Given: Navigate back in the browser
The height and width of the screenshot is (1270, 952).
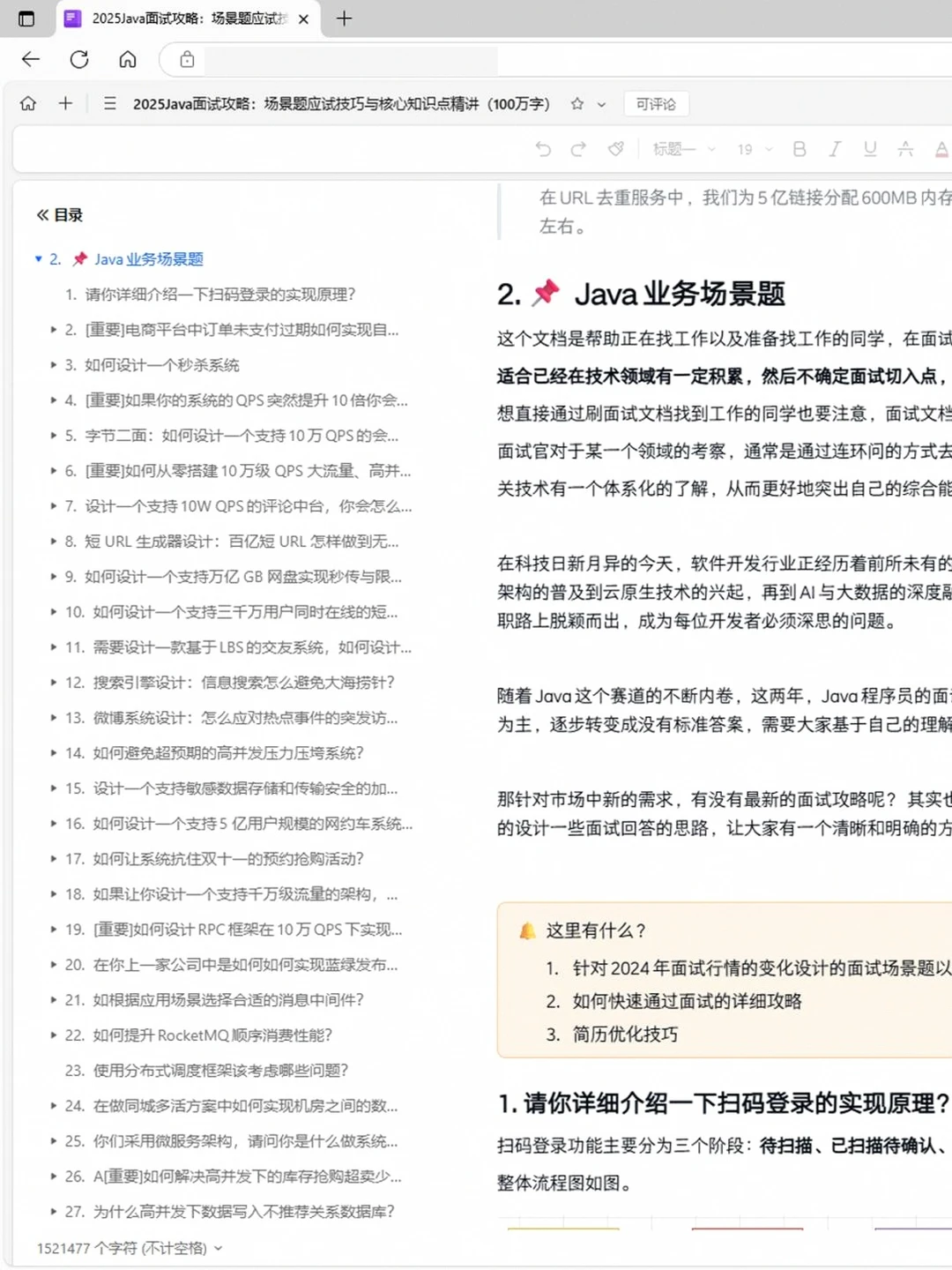Looking at the screenshot, I should tap(31, 59).
